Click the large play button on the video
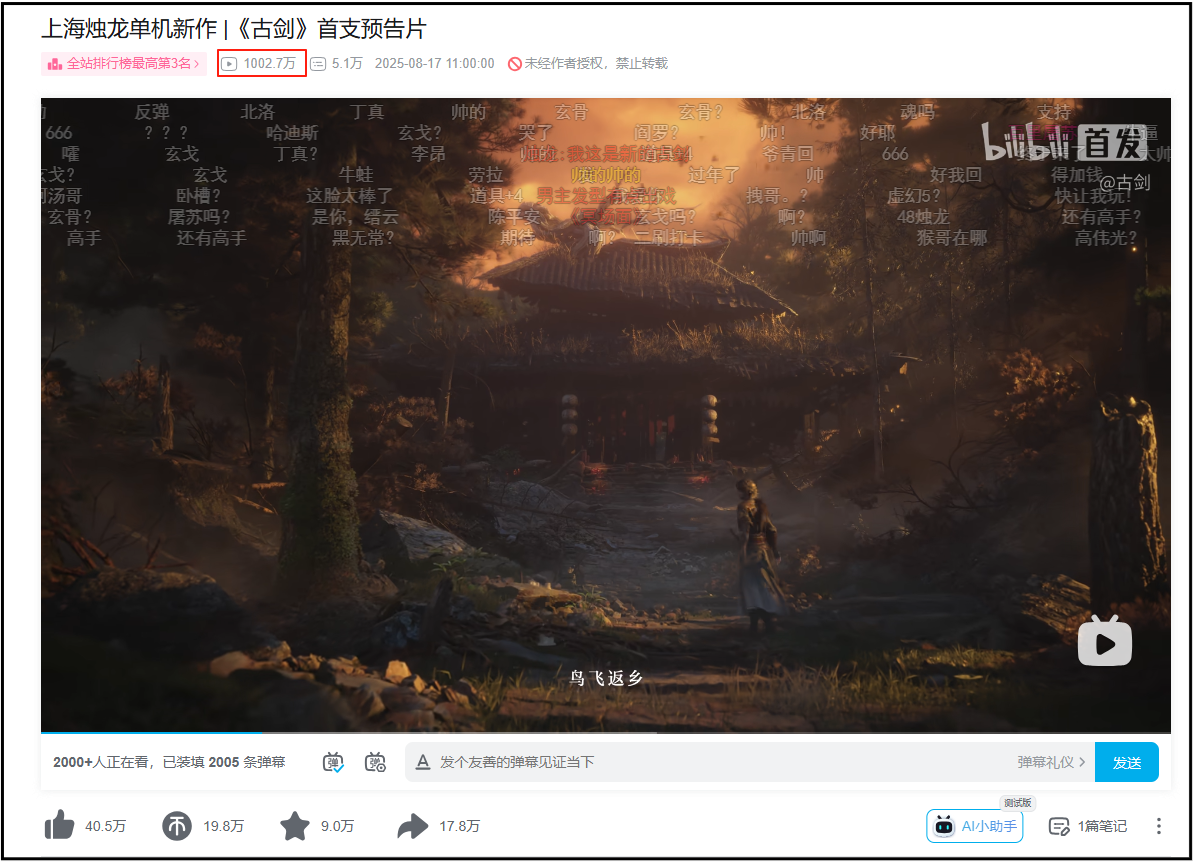The image size is (1194, 862). coord(1105,641)
